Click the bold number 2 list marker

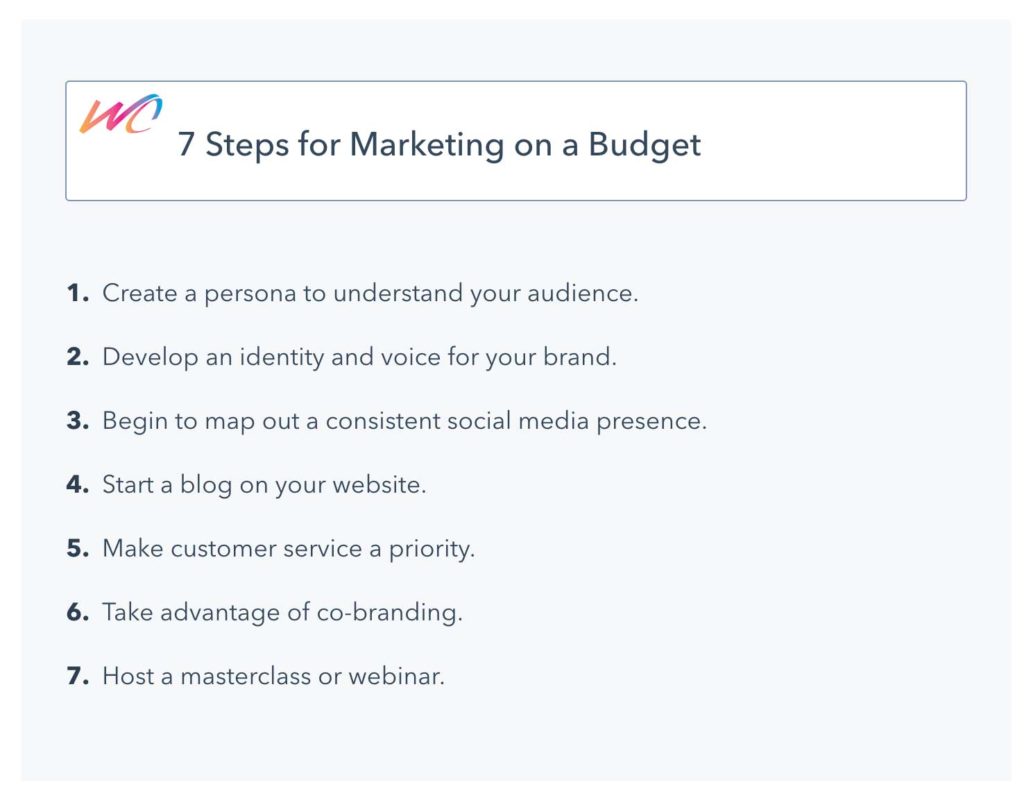click(77, 357)
